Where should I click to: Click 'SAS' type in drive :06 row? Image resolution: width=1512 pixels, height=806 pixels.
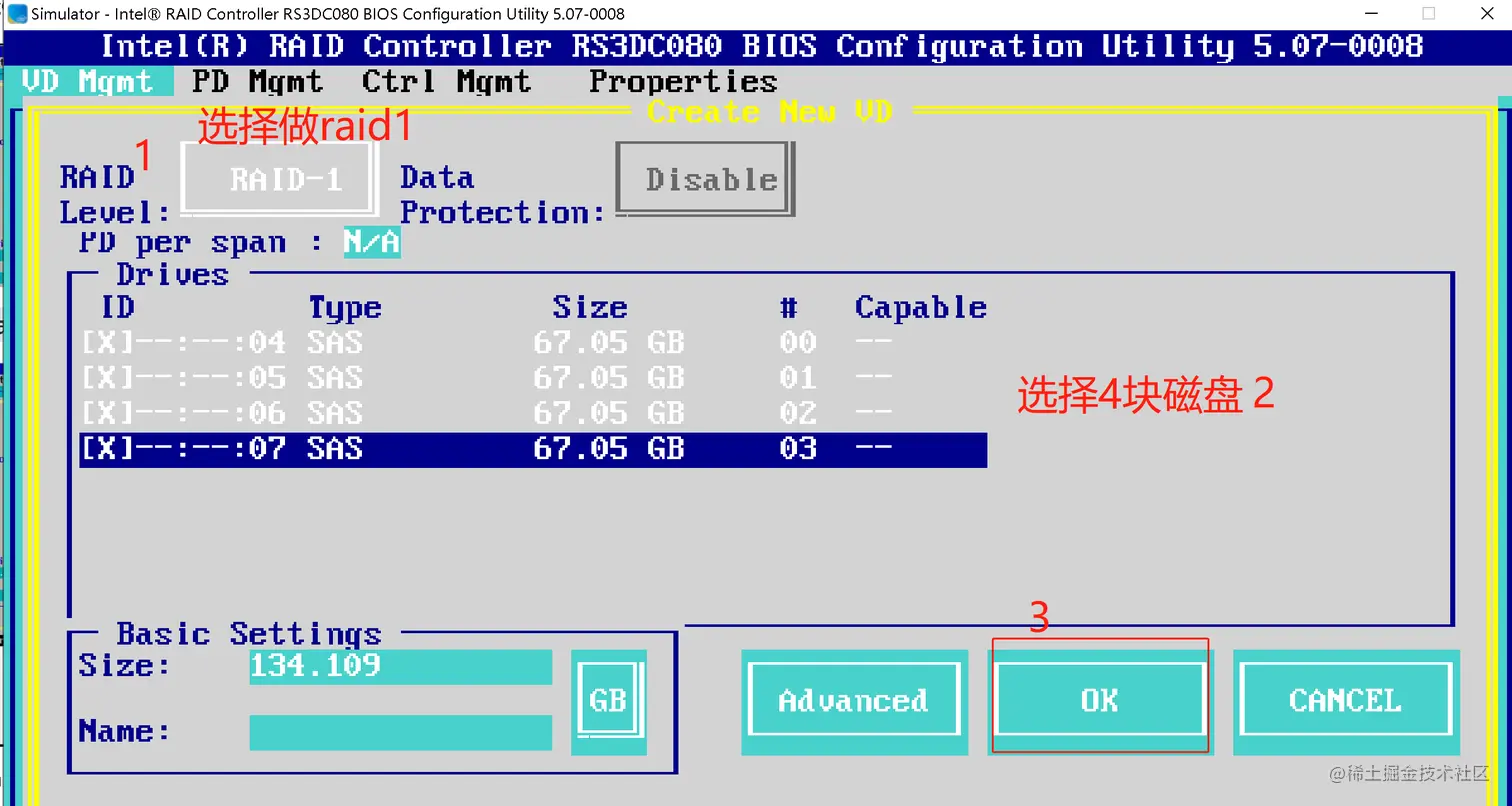335,413
